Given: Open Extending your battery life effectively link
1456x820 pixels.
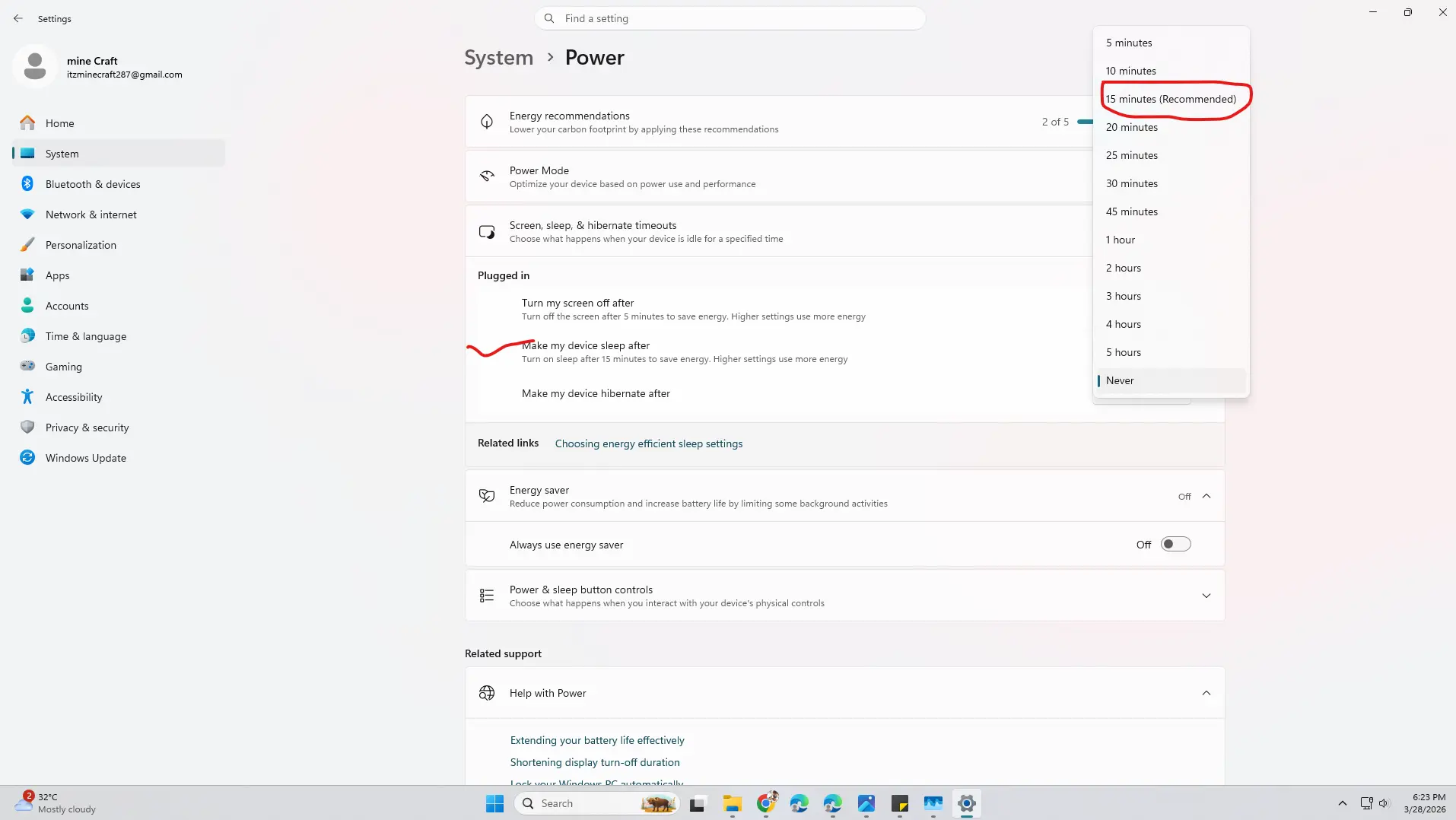Looking at the screenshot, I should click(x=596, y=740).
